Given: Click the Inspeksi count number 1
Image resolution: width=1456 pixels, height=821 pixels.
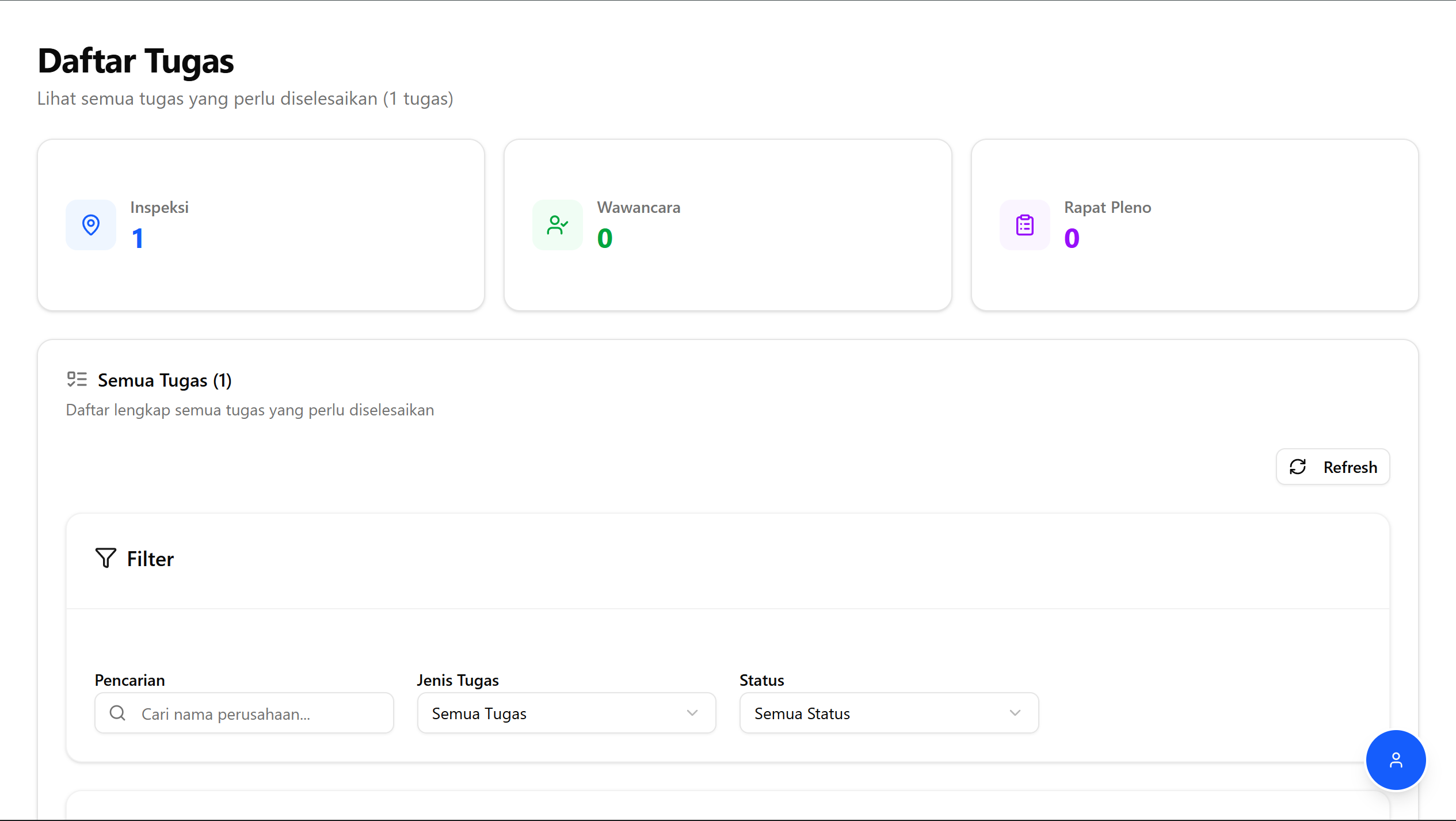Looking at the screenshot, I should click(x=138, y=238).
